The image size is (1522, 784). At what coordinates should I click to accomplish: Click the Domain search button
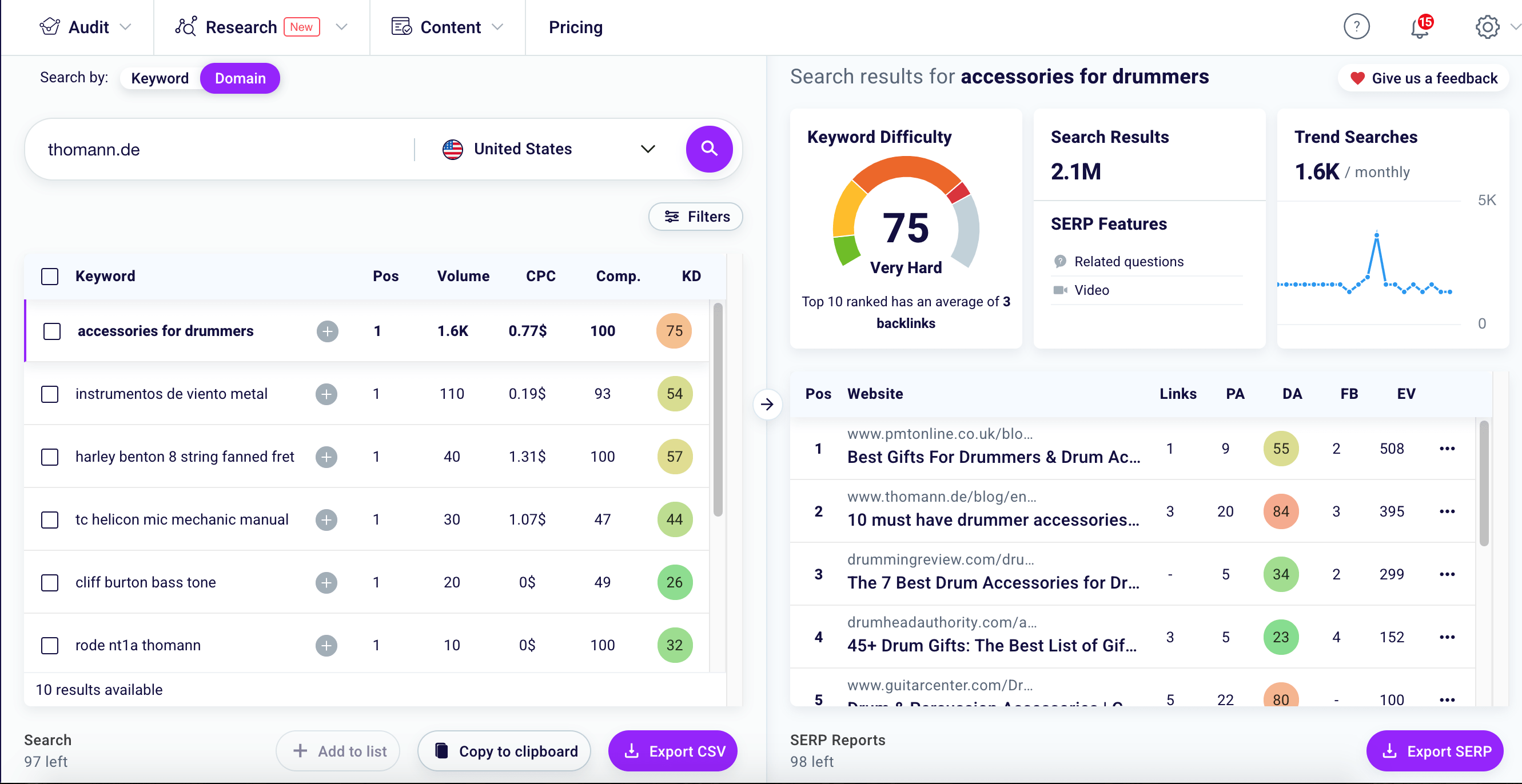[x=239, y=77]
